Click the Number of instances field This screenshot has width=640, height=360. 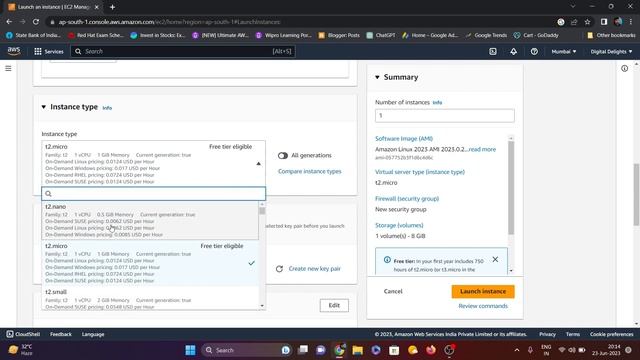pos(444,116)
